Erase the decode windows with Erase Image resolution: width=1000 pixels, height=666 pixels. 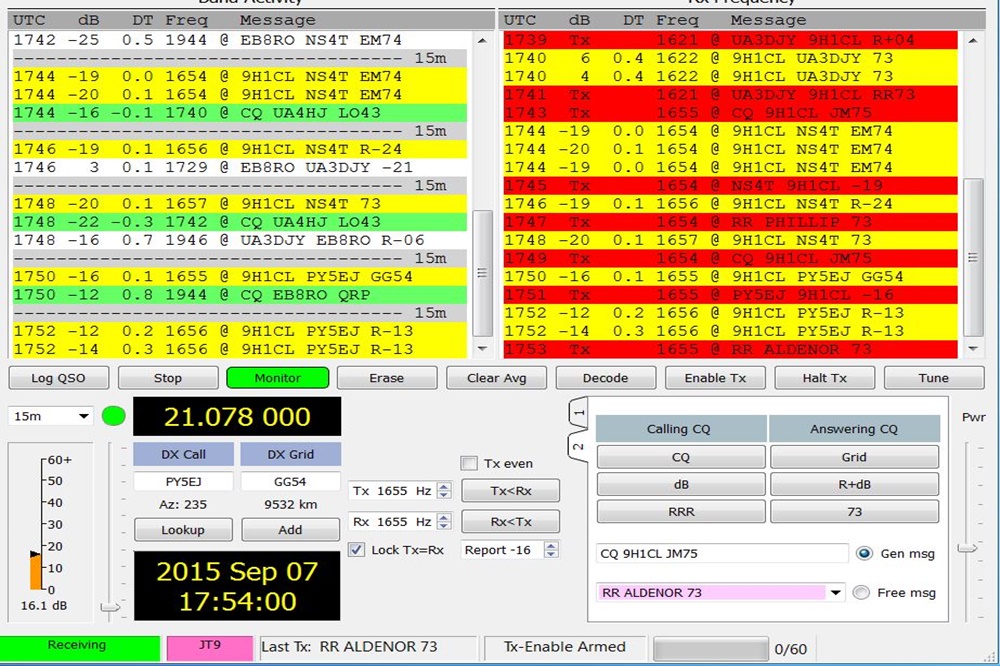386,378
